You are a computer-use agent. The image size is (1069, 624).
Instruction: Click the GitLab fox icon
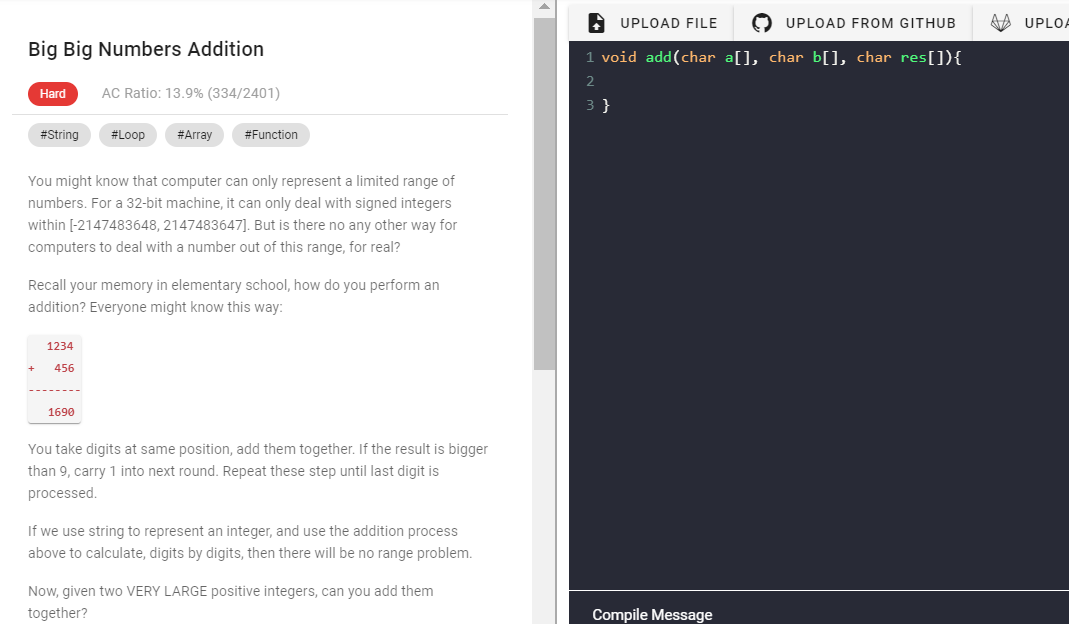point(999,22)
